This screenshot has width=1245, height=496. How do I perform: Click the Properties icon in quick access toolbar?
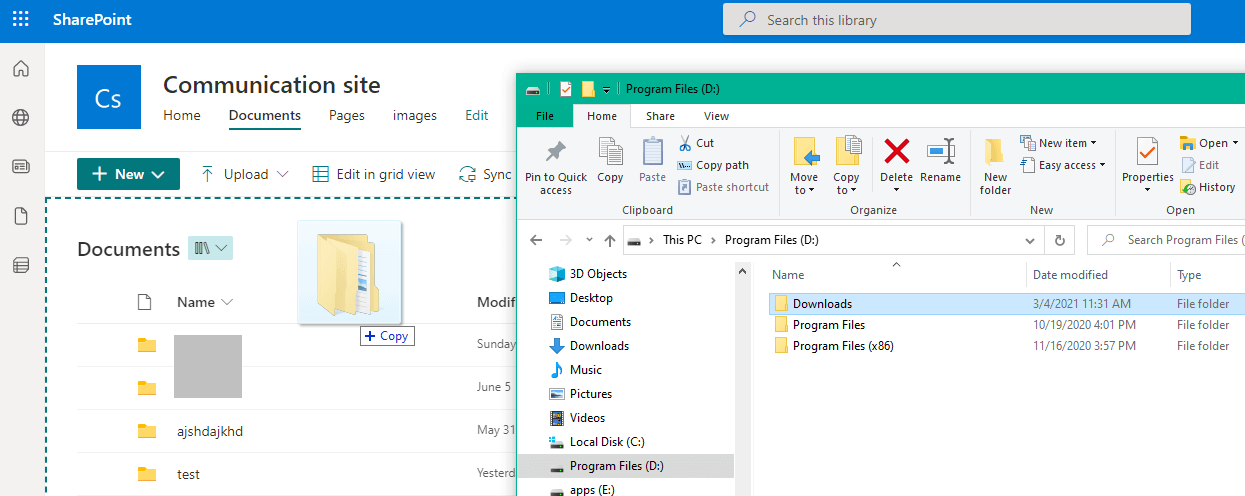[x=566, y=89]
